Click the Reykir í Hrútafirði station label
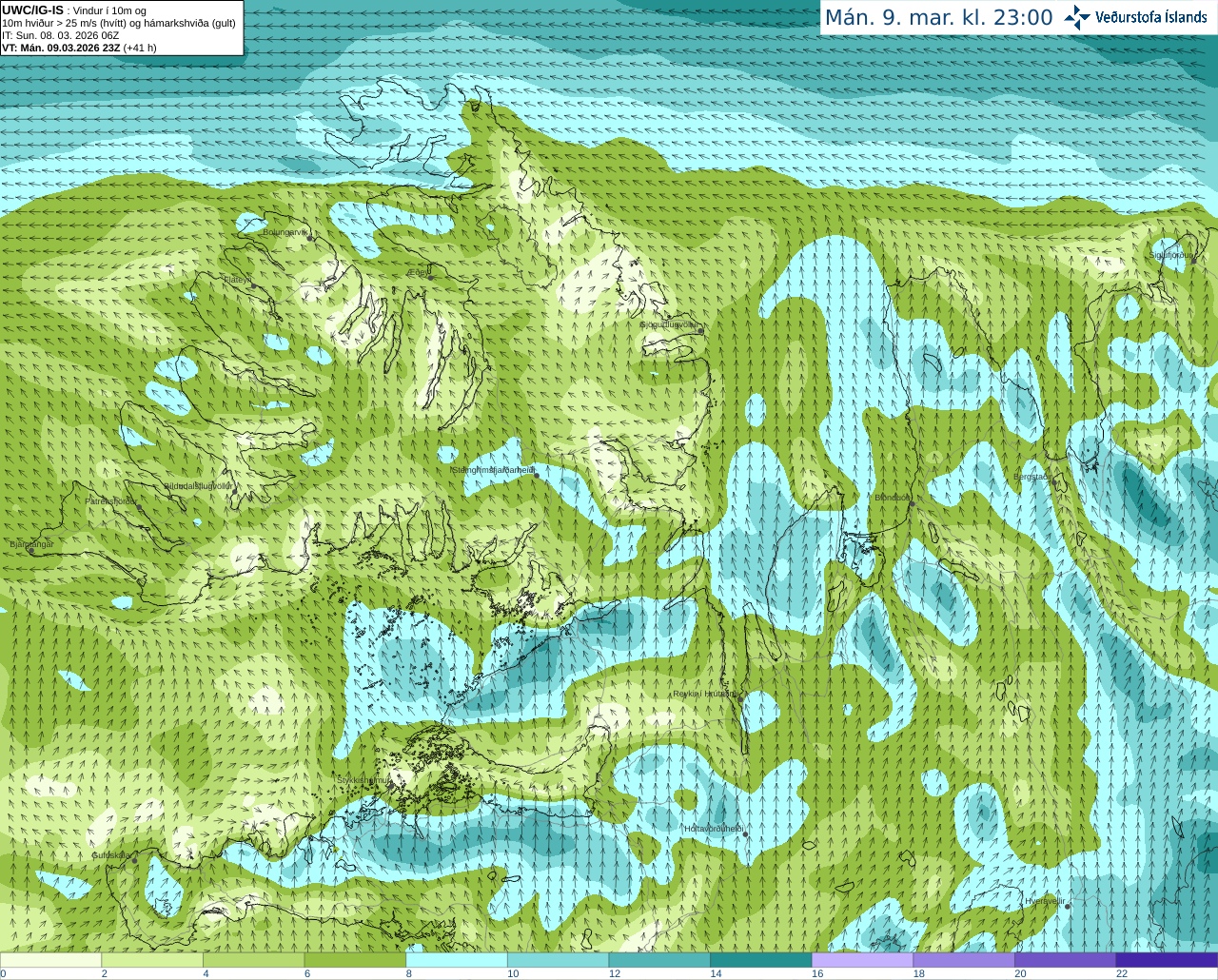The image size is (1218, 980). click(706, 694)
